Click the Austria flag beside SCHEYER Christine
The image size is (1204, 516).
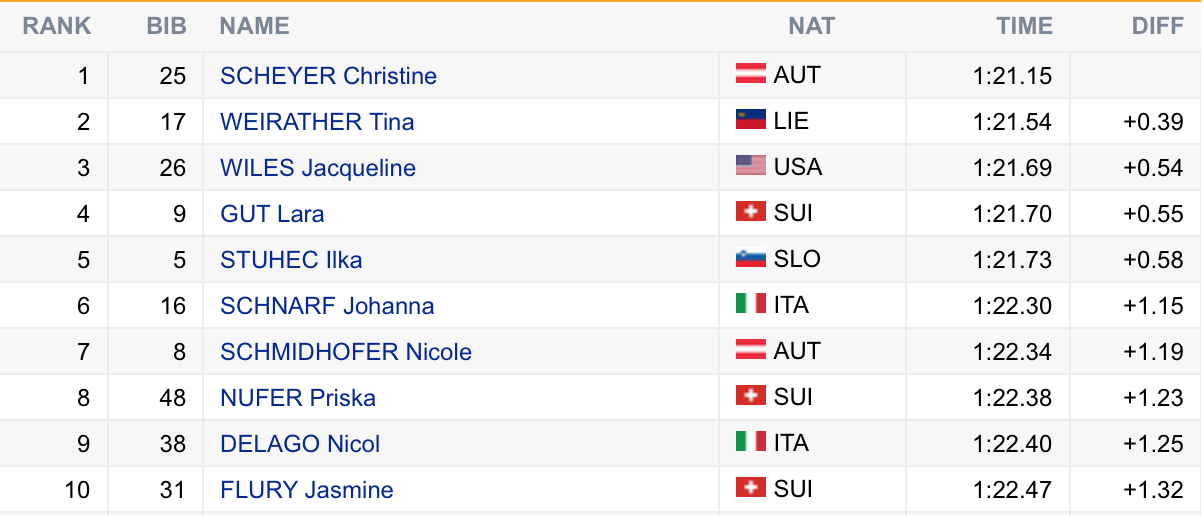[751, 74]
